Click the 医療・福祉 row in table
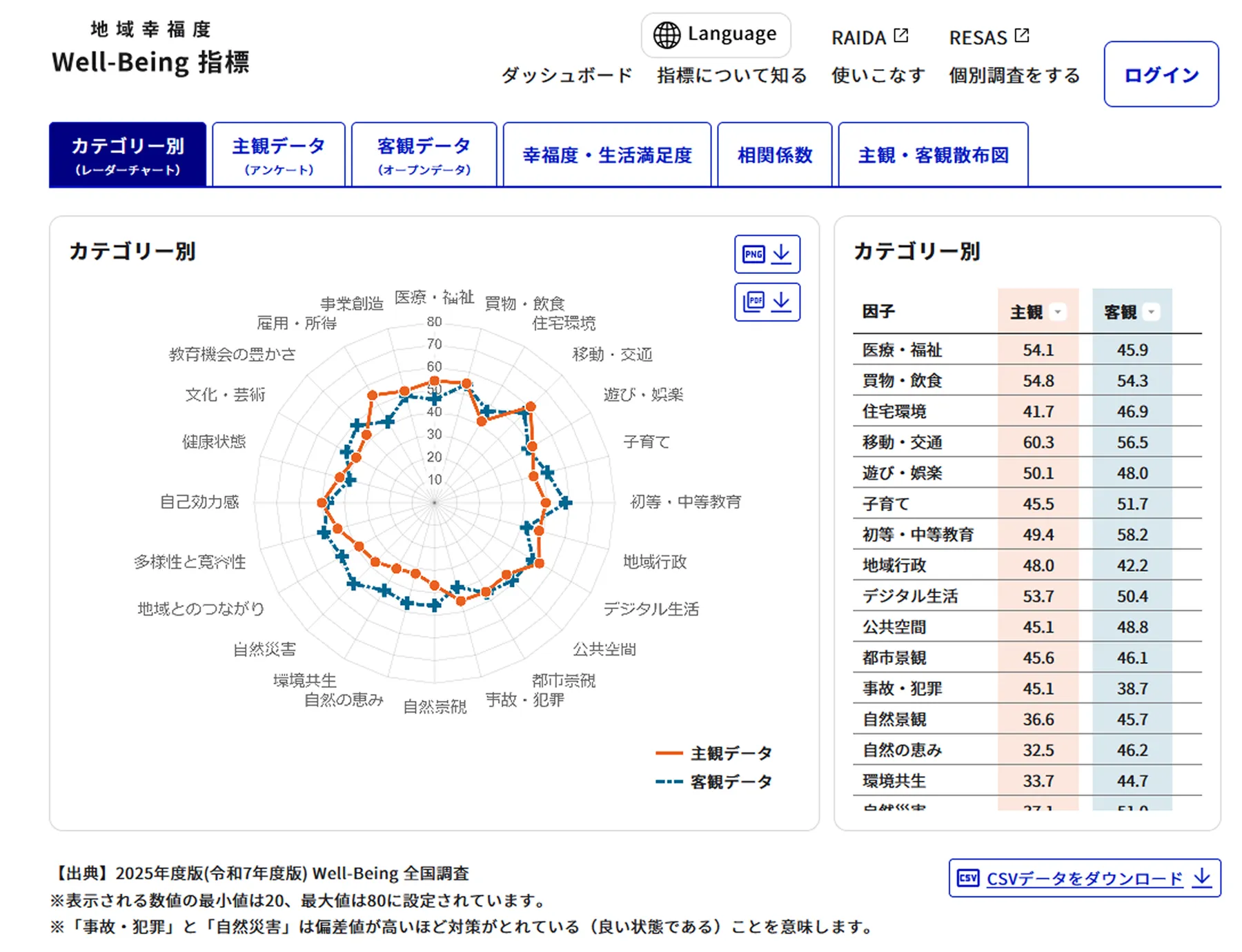Screen dimensions: 1242x952 [x=1027, y=350]
